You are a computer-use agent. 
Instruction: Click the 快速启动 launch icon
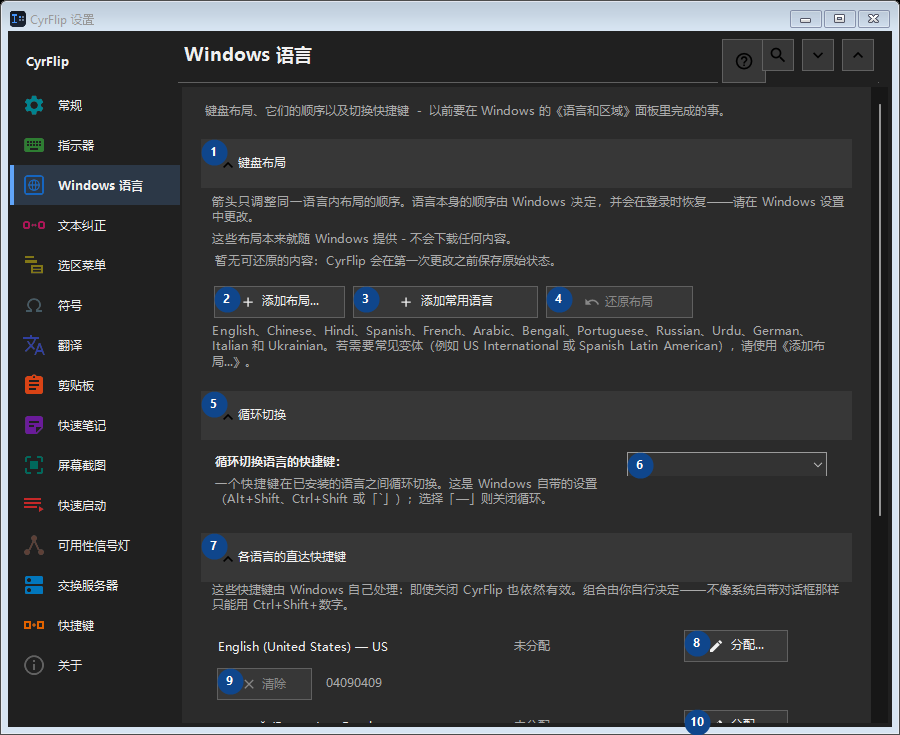coord(34,505)
